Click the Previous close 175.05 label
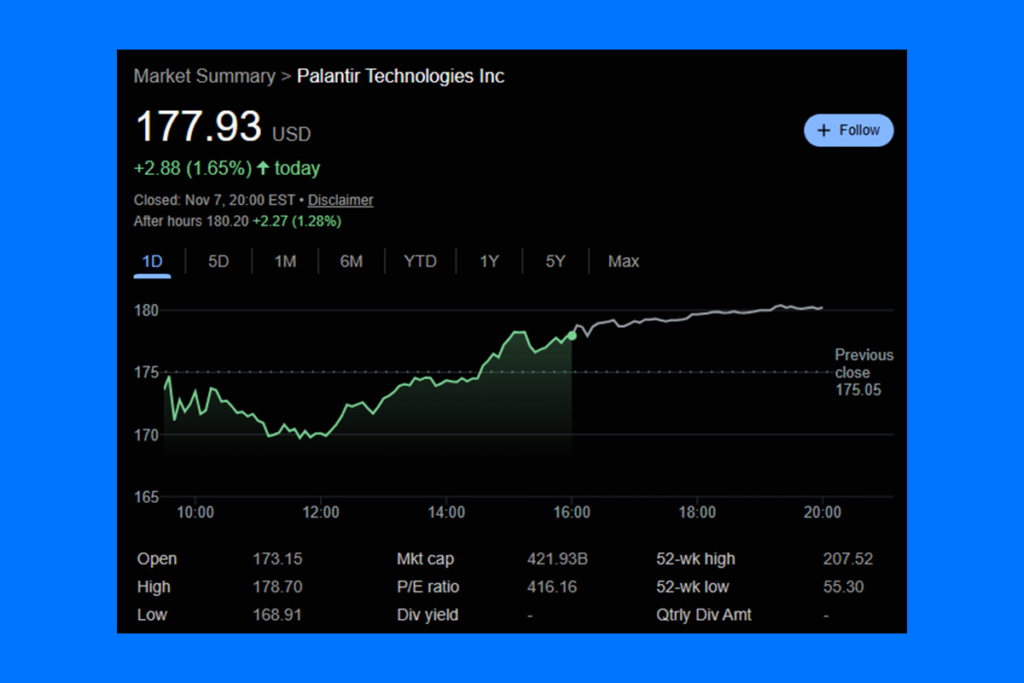Image resolution: width=1024 pixels, height=683 pixels. pos(864,372)
